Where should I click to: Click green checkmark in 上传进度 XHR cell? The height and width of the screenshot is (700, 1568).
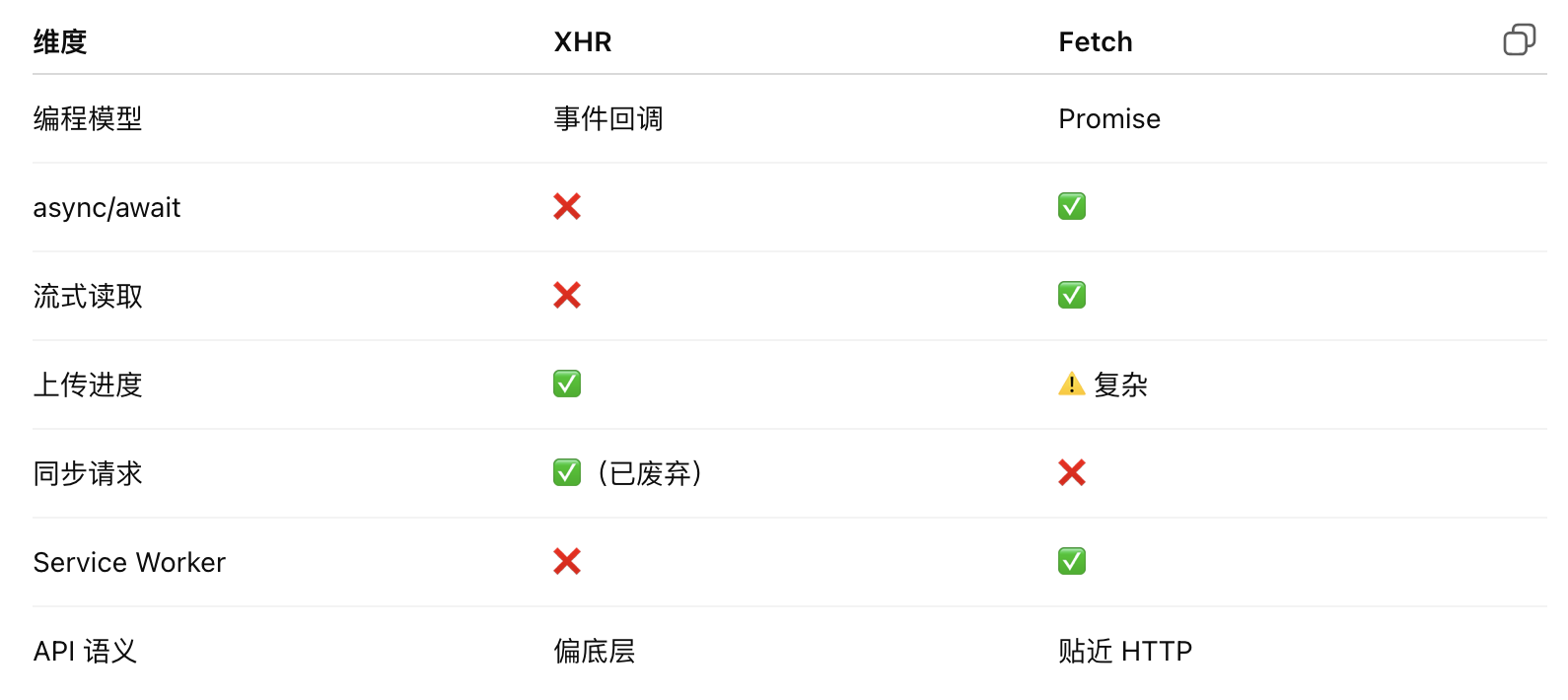[x=567, y=384]
